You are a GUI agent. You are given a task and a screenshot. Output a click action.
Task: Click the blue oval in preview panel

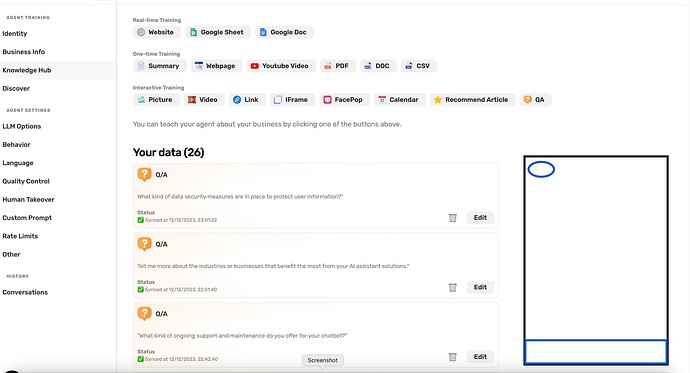pos(541,169)
